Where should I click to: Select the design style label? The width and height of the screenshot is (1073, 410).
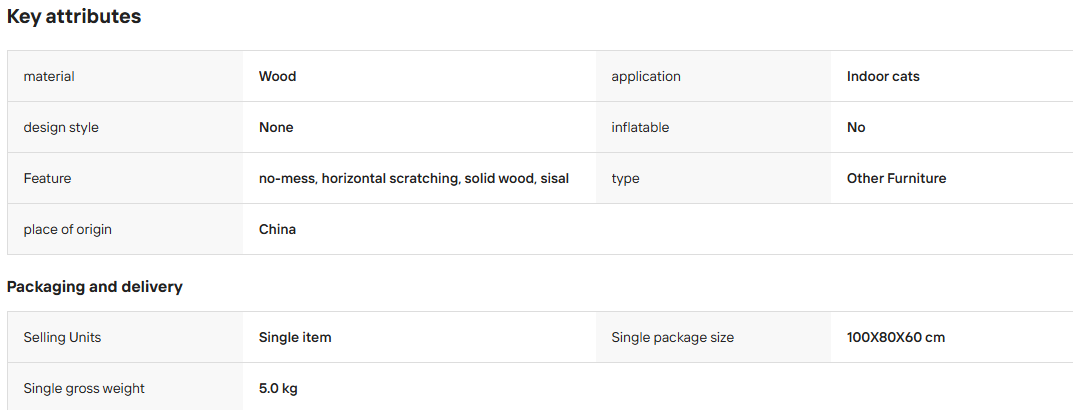(61, 128)
